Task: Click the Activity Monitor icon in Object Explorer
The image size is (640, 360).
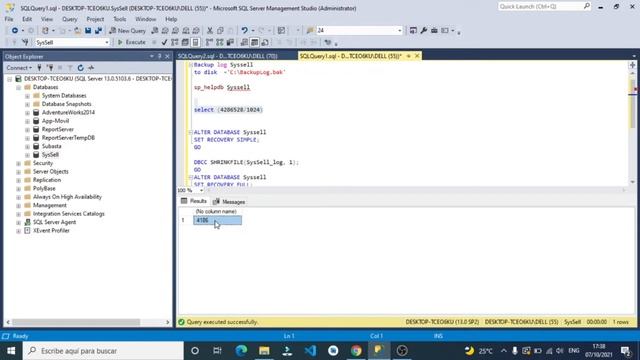Action: (x=91, y=68)
